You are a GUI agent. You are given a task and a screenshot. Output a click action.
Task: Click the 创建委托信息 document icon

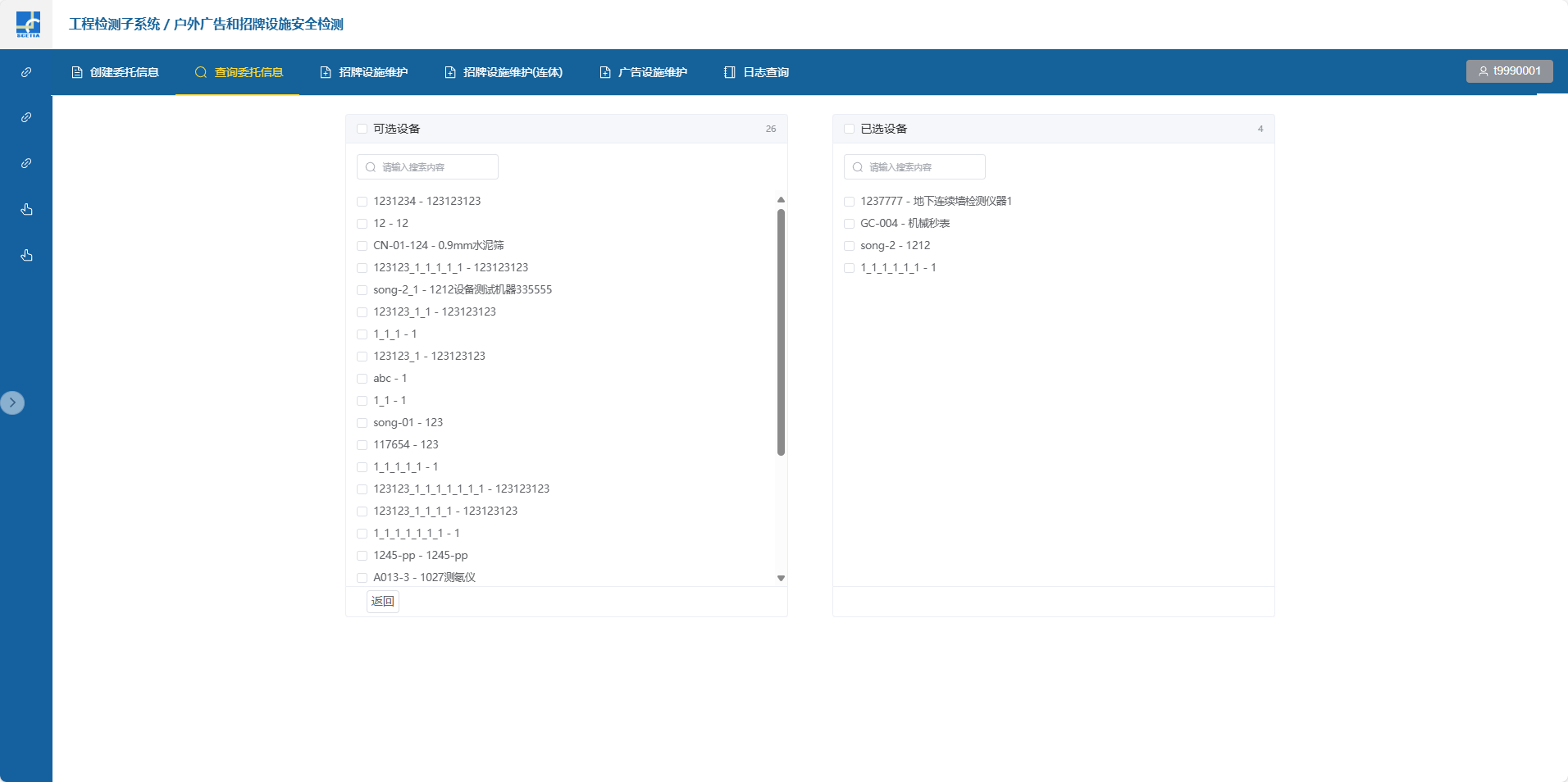pyautogui.click(x=77, y=72)
